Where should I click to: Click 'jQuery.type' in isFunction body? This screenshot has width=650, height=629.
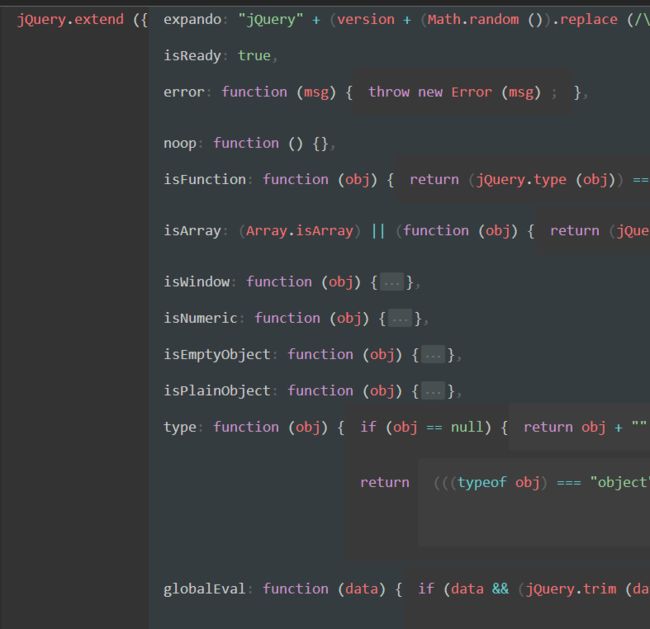pyautogui.click(x=521, y=180)
